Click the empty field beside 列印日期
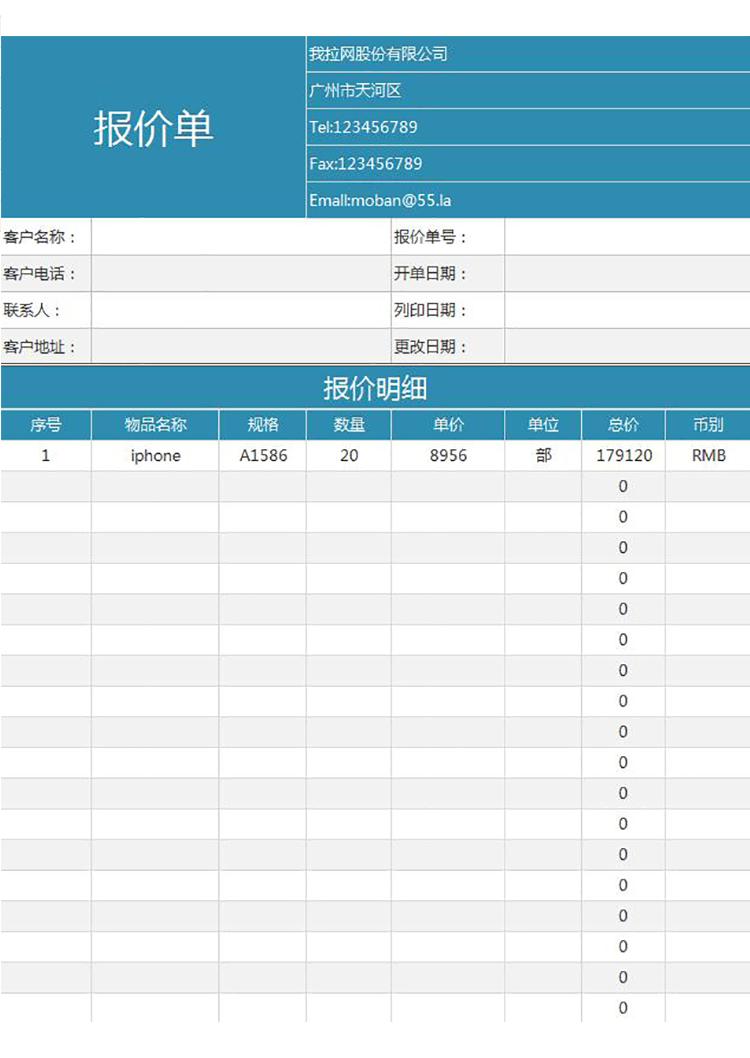Viewport: 750px width, 1058px height. pos(626,310)
